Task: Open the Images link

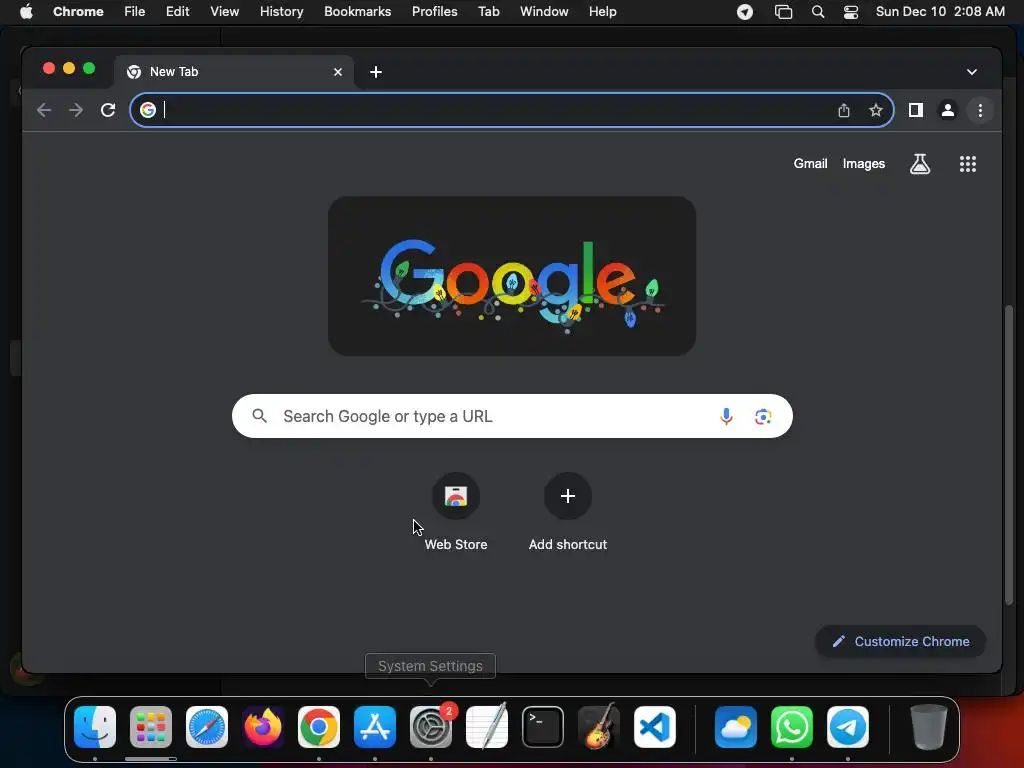Action: [863, 164]
